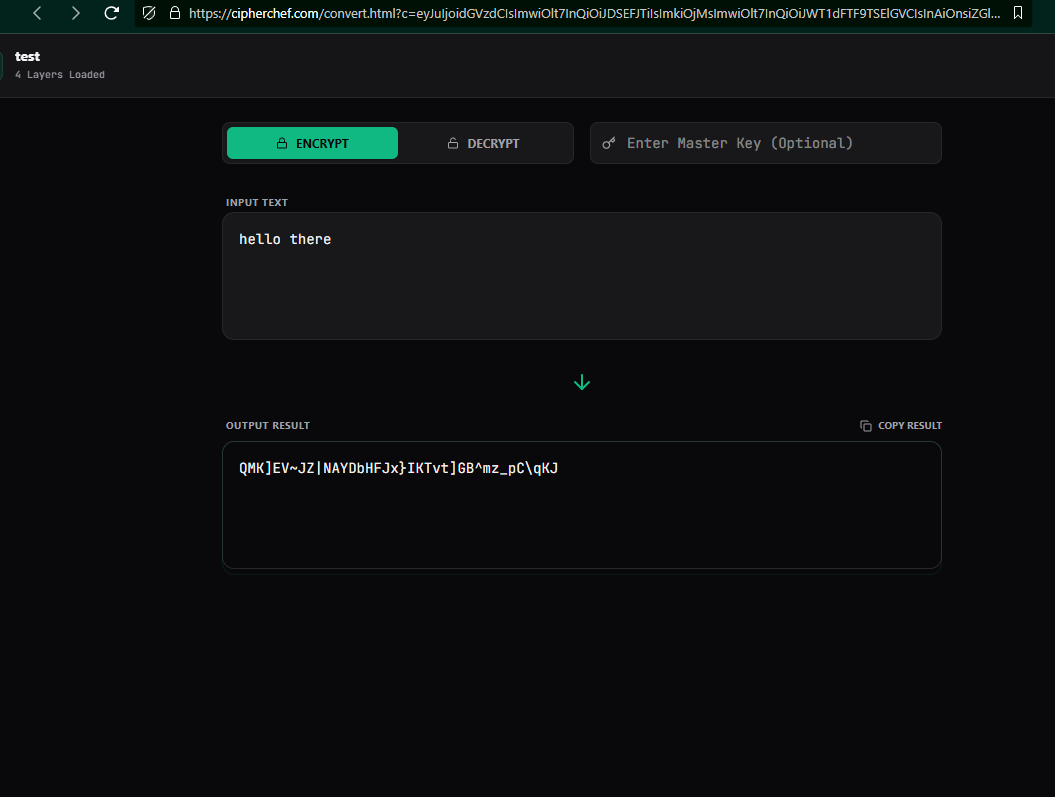Select the encrypted output text area
The image size is (1055, 797).
tap(581, 505)
